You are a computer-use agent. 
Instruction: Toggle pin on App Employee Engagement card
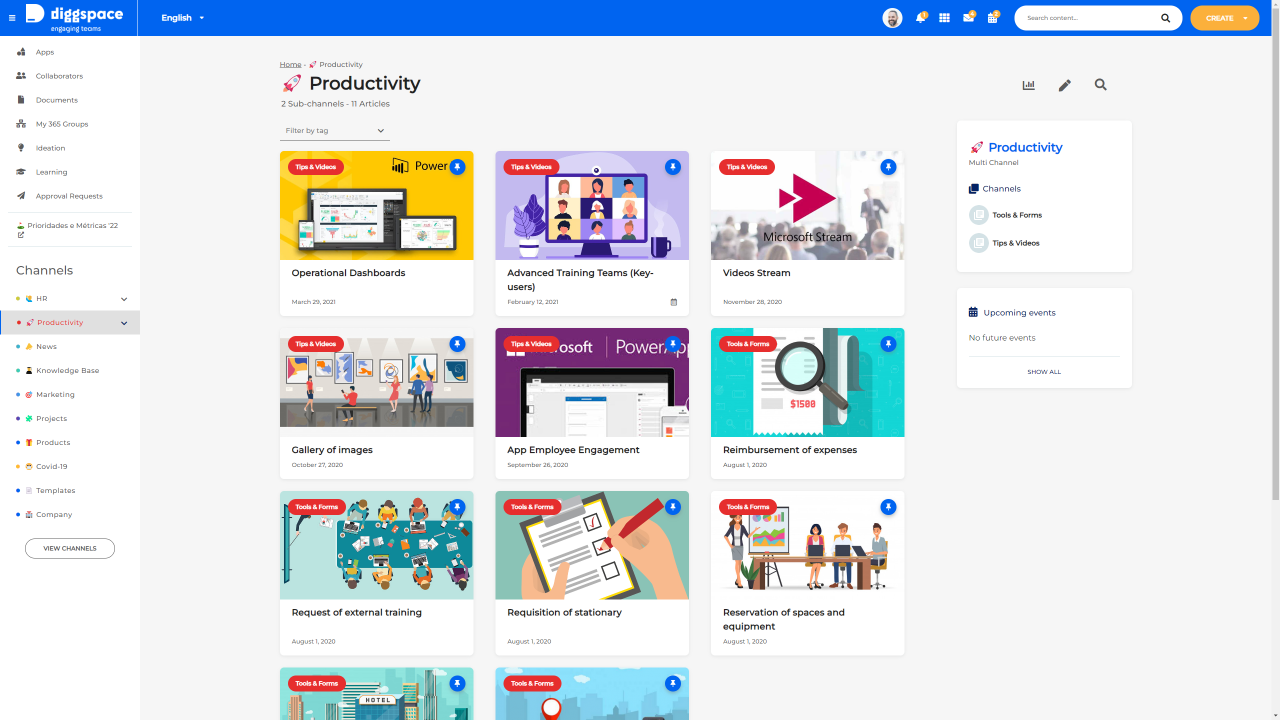pyautogui.click(x=673, y=344)
